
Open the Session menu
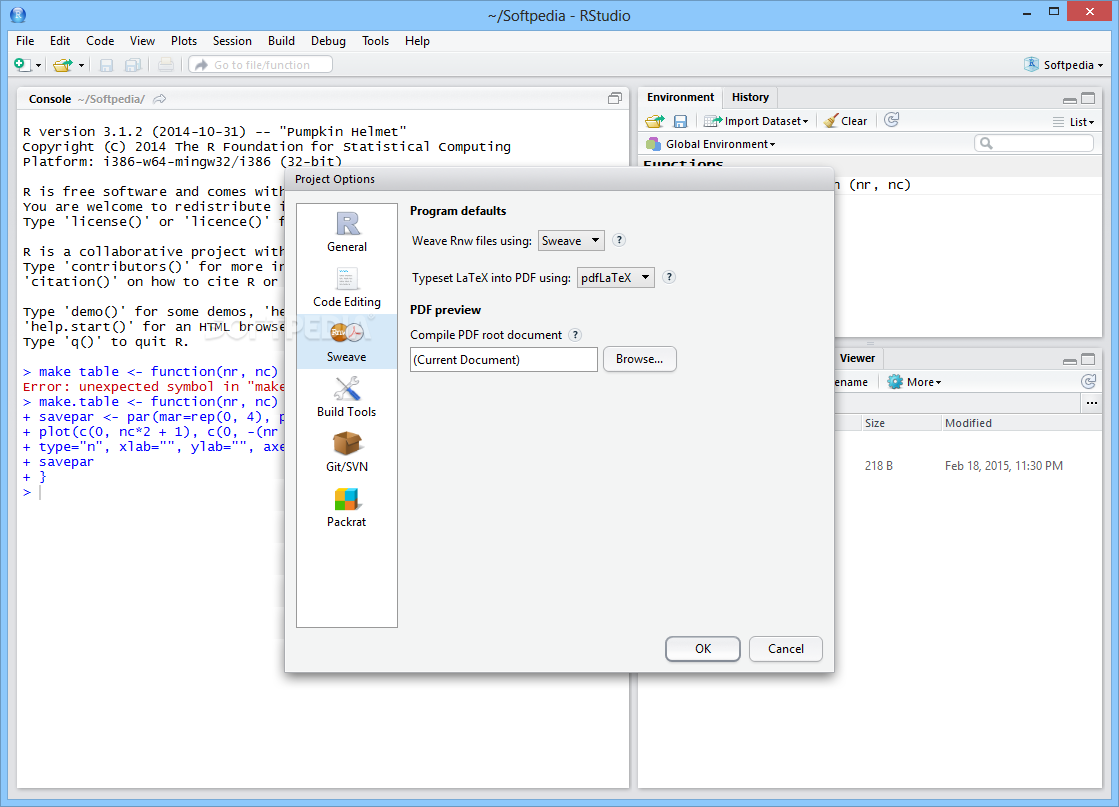(232, 41)
